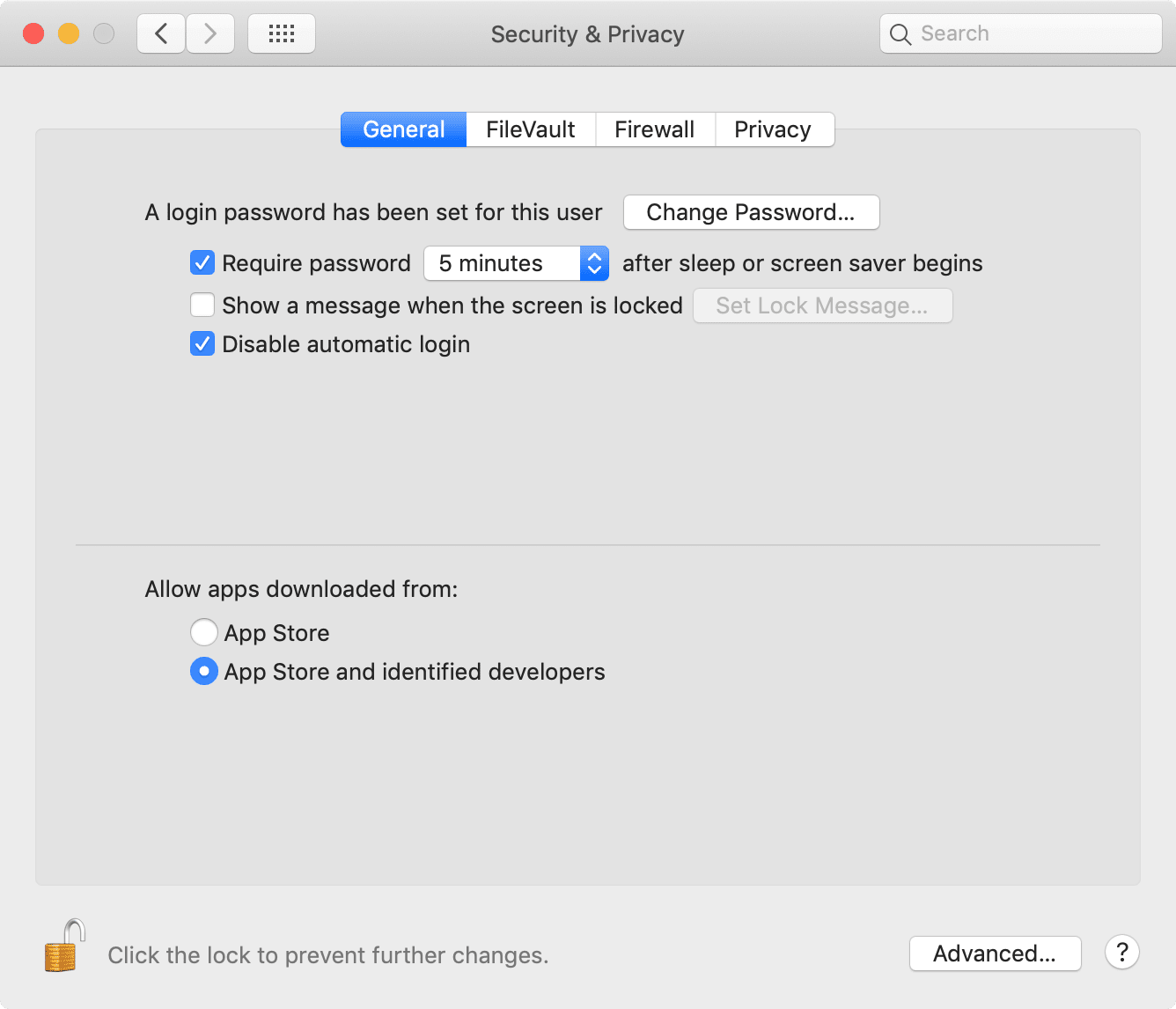Open the Advanced settings button

point(995,954)
